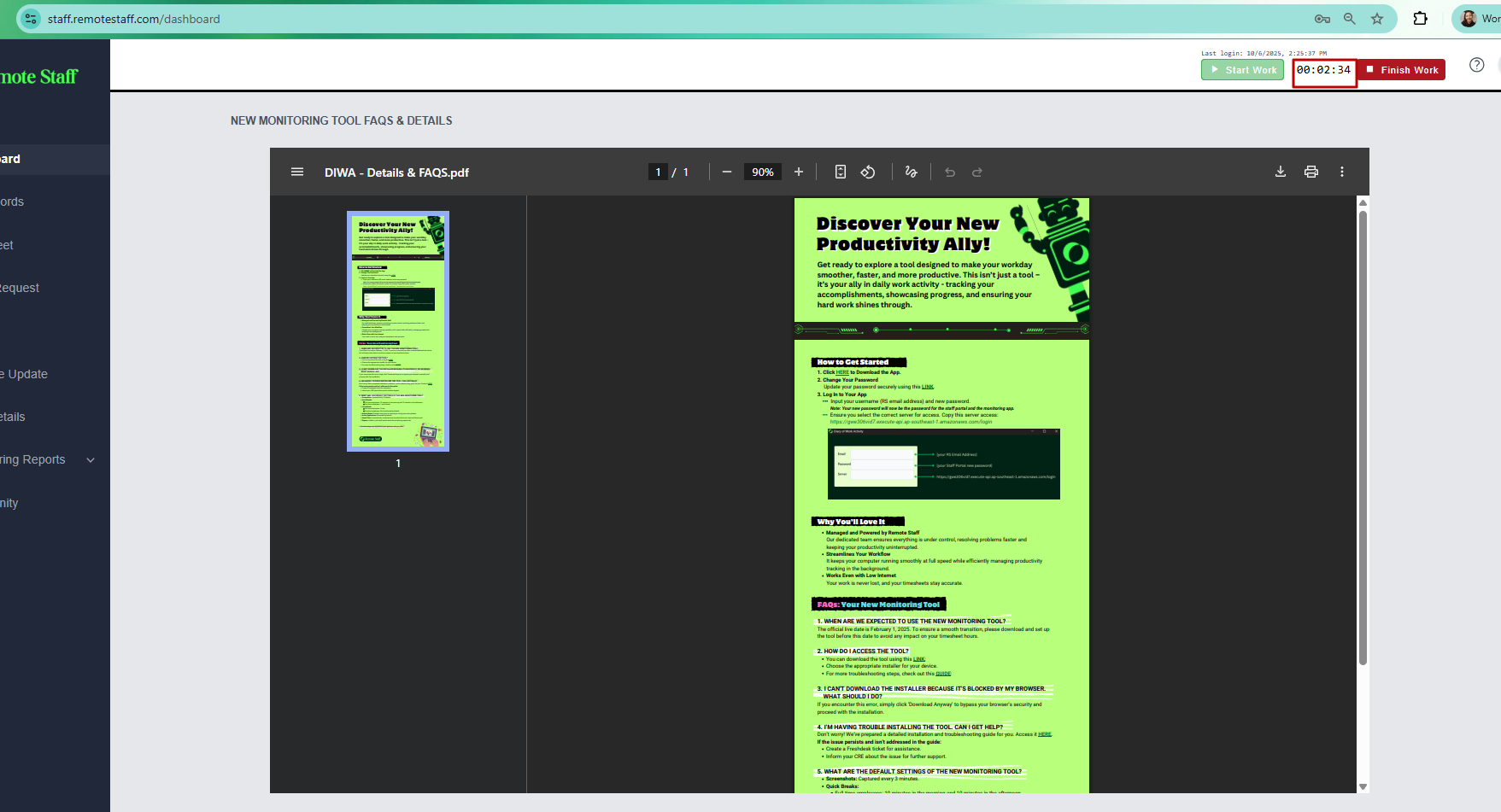Click the PDF scroll down arrow
This screenshot has height=812, width=1501.
[1363, 786]
